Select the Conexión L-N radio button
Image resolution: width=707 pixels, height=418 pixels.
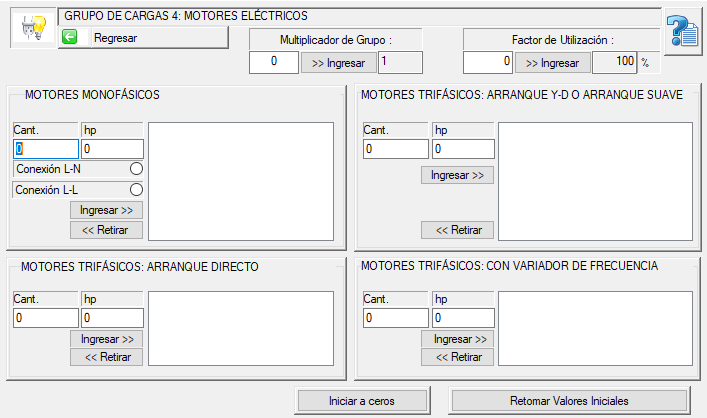click(x=136, y=169)
